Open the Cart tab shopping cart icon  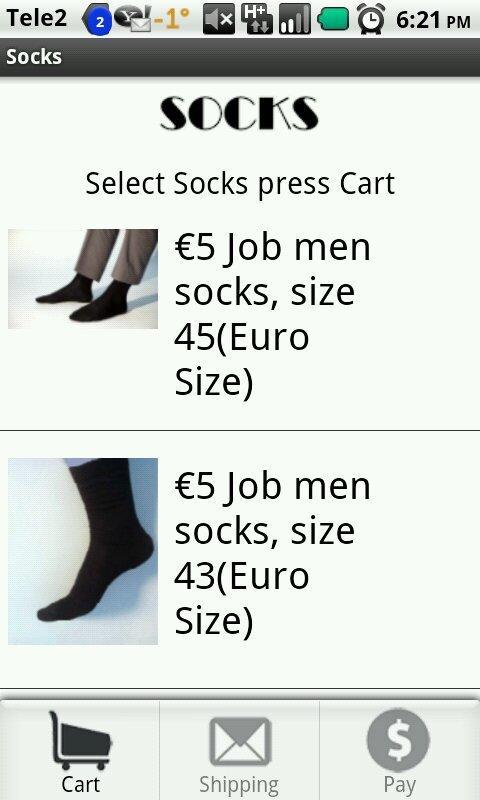pyautogui.click(x=80, y=740)
